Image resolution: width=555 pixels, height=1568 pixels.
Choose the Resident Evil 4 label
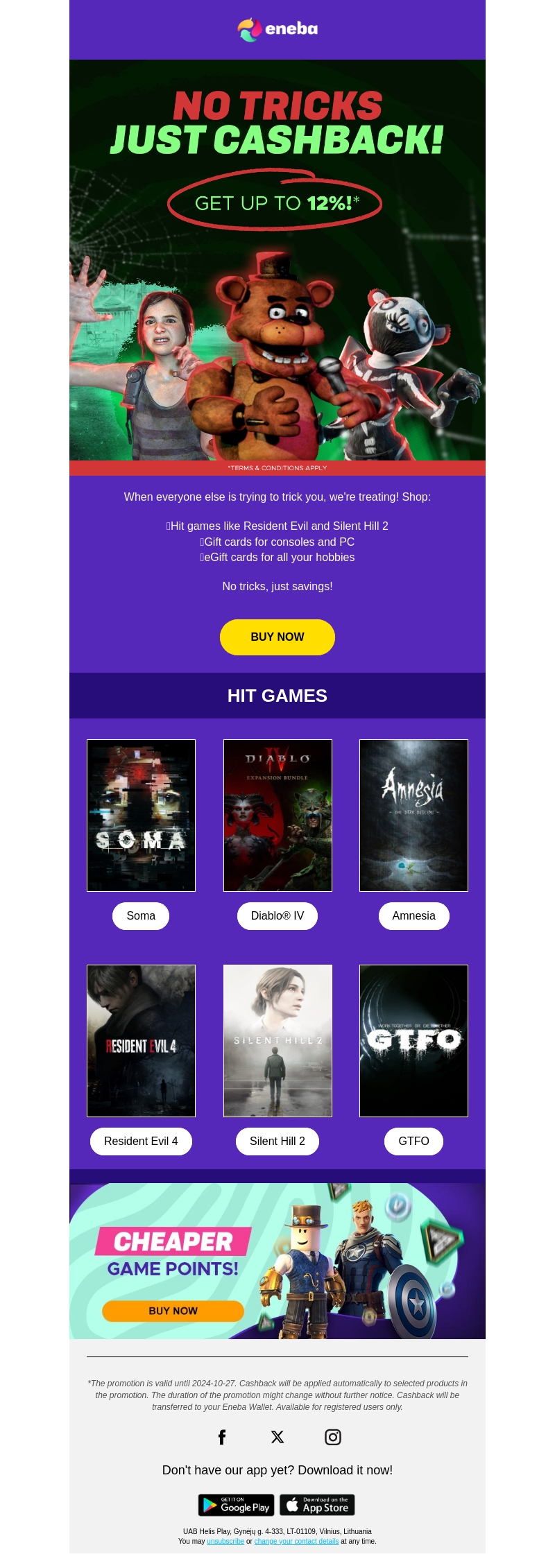[141, 1141]
